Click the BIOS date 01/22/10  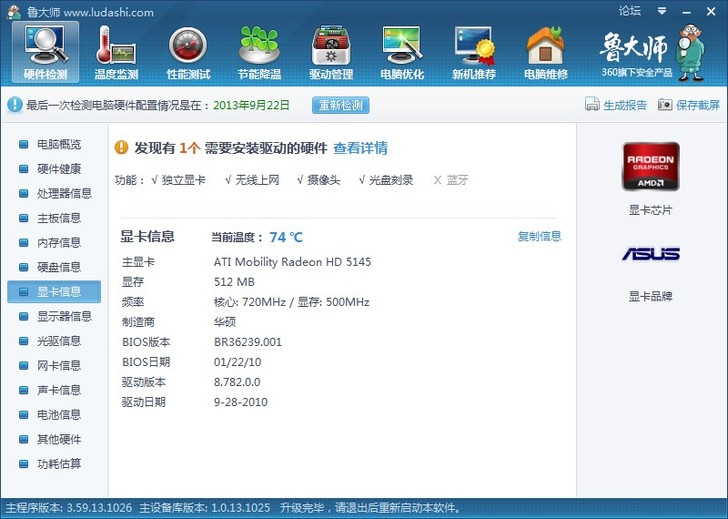(x=237, y=362)
